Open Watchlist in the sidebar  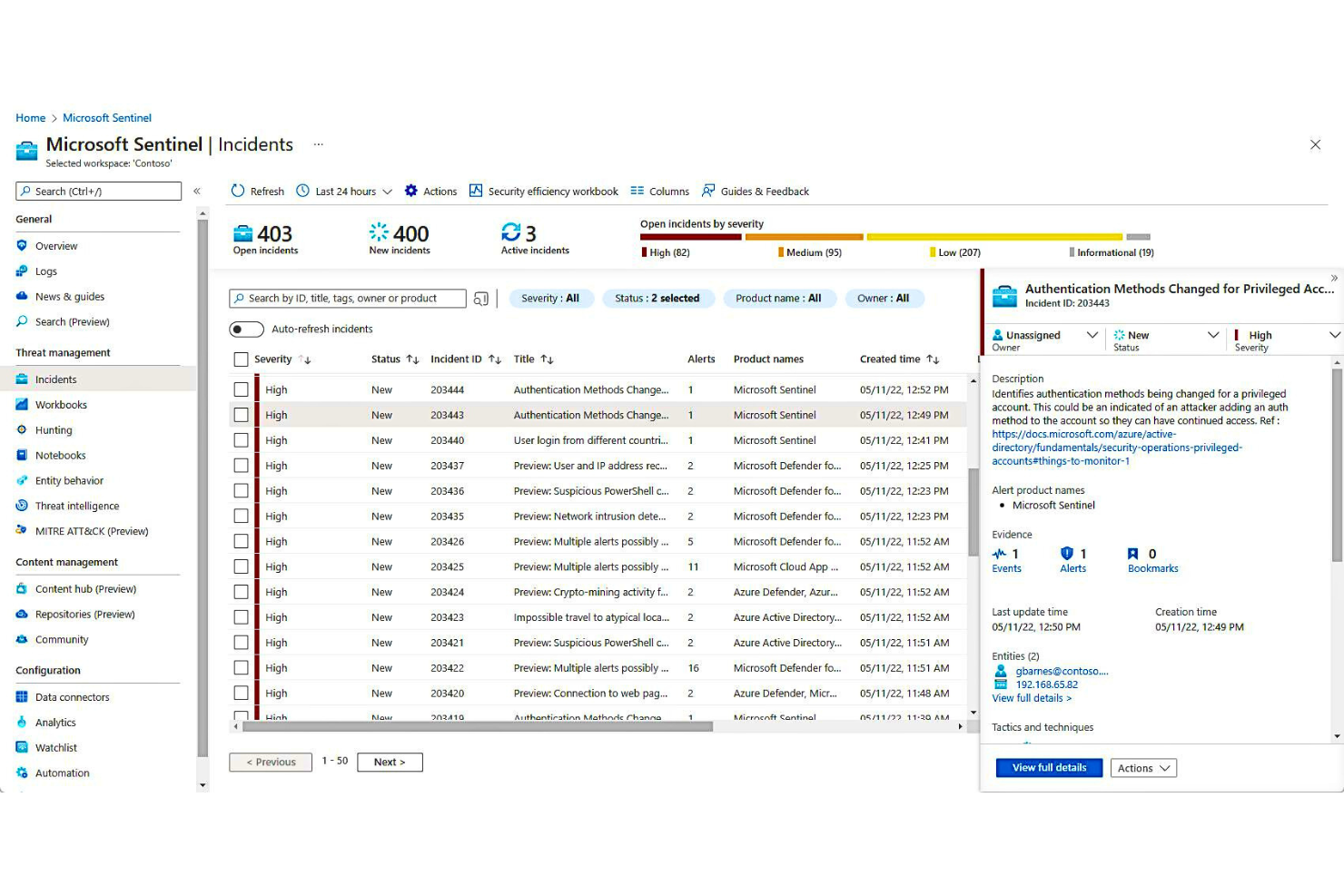click(x=56, y=748)
